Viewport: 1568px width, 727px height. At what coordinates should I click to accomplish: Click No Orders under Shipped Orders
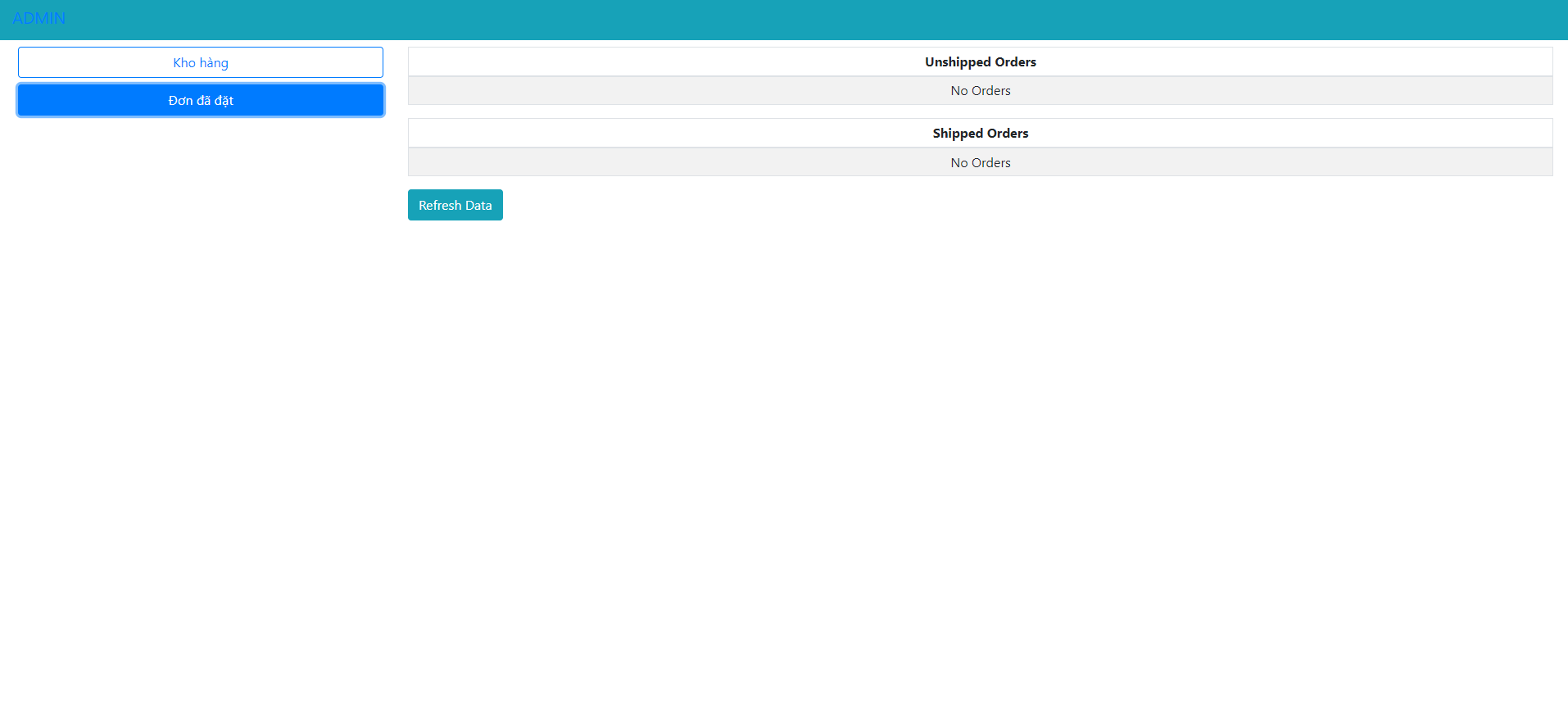[980, 162]
